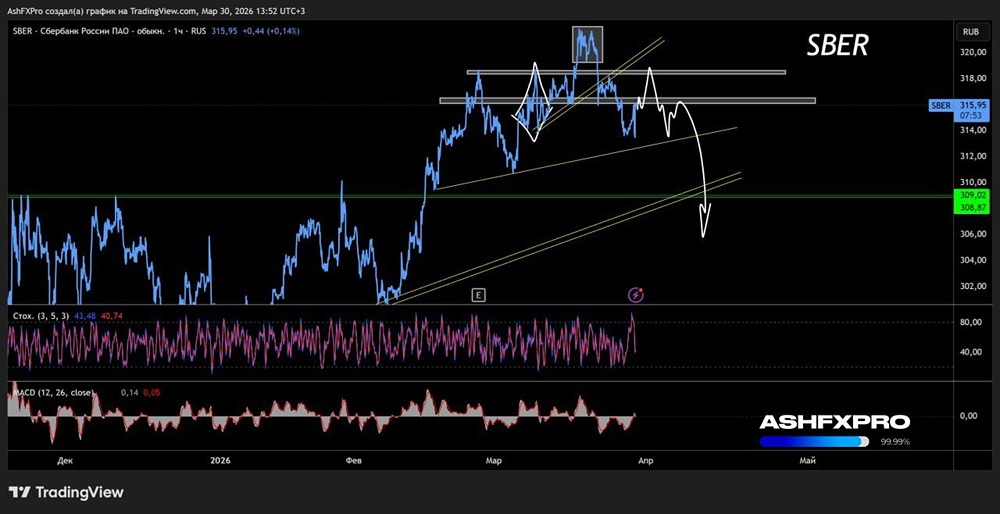
Task: Click the SBER last price label 315,95 on scale
Action: (x=975, y=105)
